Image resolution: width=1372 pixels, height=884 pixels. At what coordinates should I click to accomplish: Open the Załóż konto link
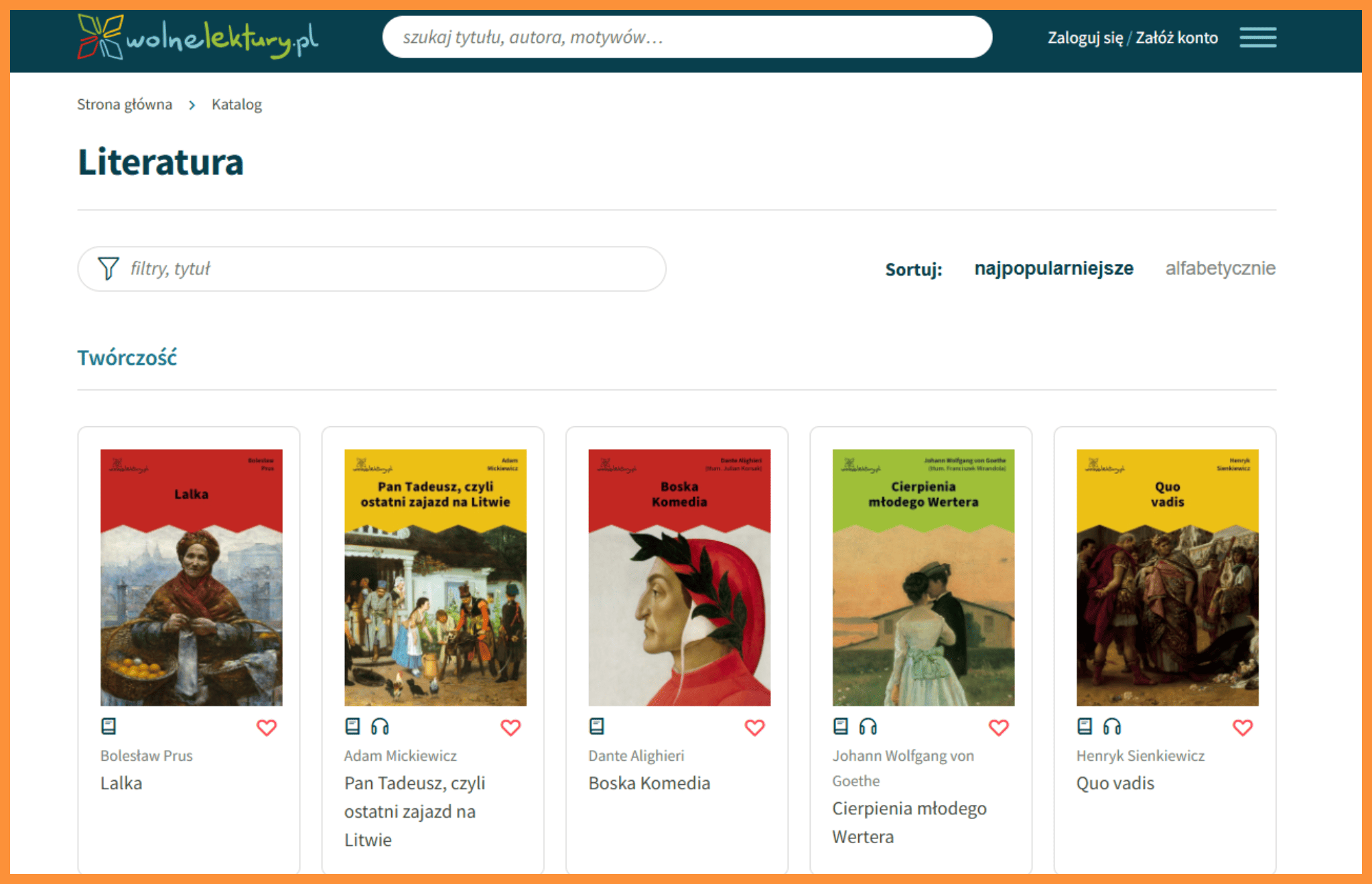1176,38
